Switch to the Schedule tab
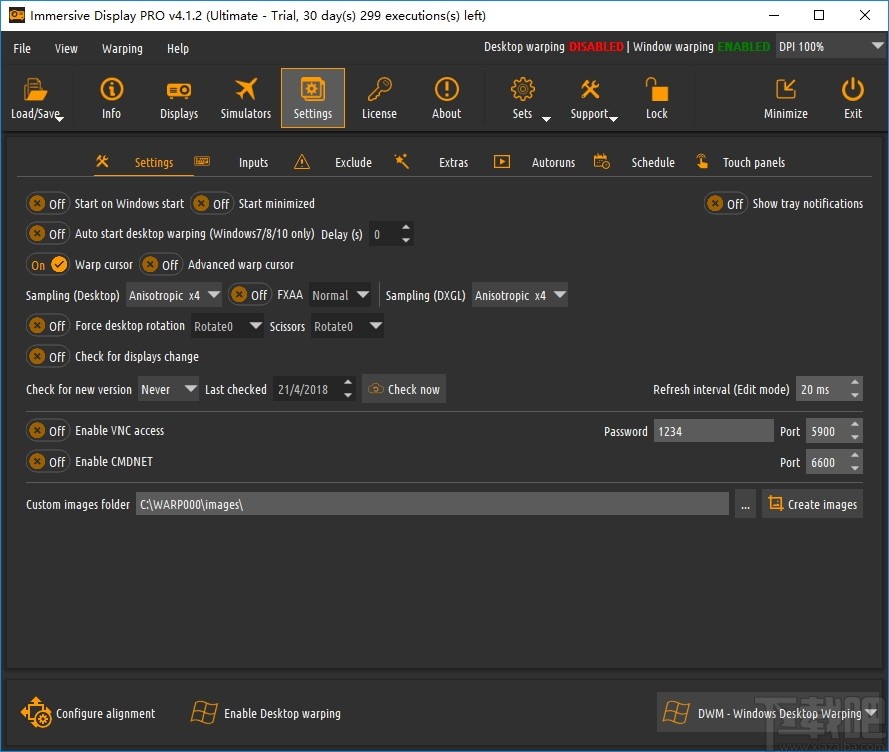 (x=653, y=162)
